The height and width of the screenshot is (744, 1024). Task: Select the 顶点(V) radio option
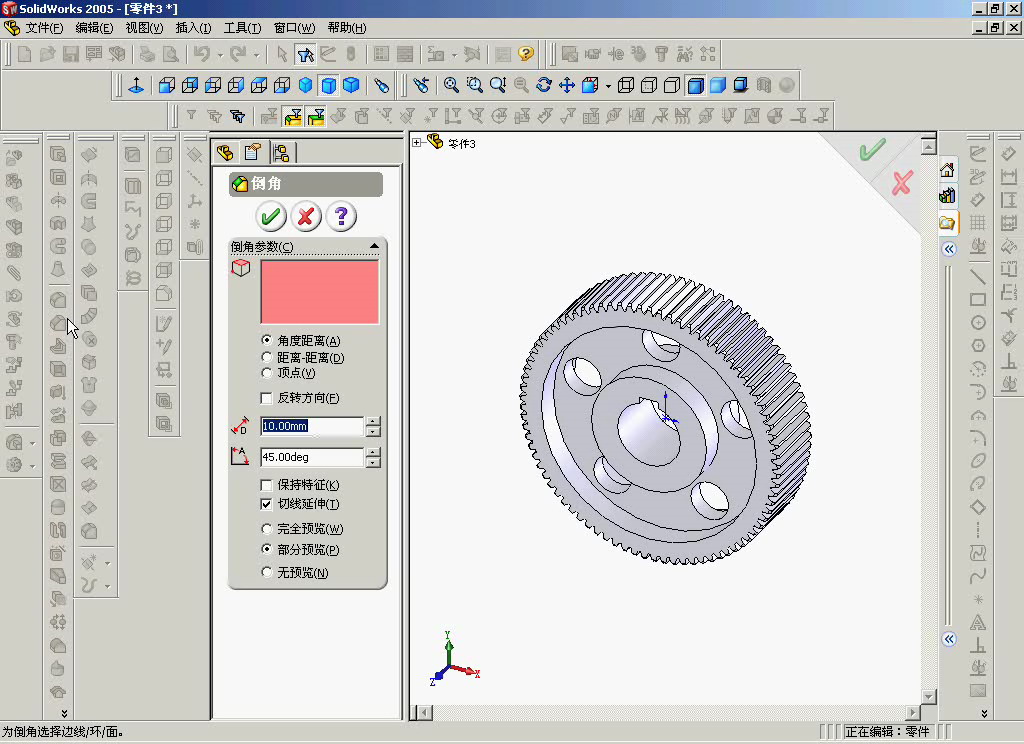(x=266, y=372)
